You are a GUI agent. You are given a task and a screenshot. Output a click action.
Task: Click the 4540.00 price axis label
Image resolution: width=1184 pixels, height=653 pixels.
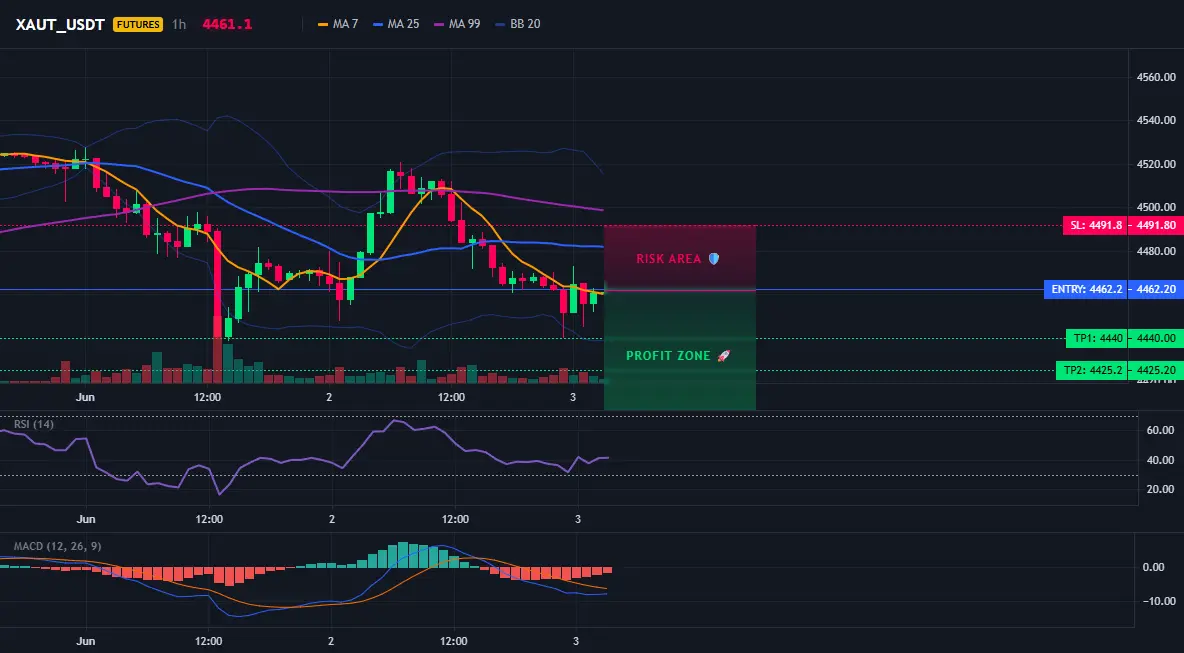(1156, 120)
